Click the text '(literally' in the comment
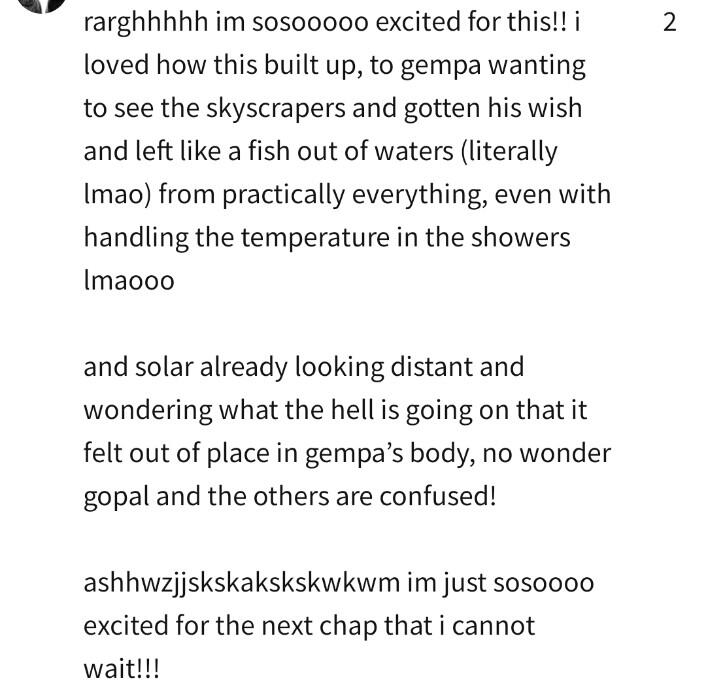The height and width of the screenshot is (691, 706). [x=509, y=152]
